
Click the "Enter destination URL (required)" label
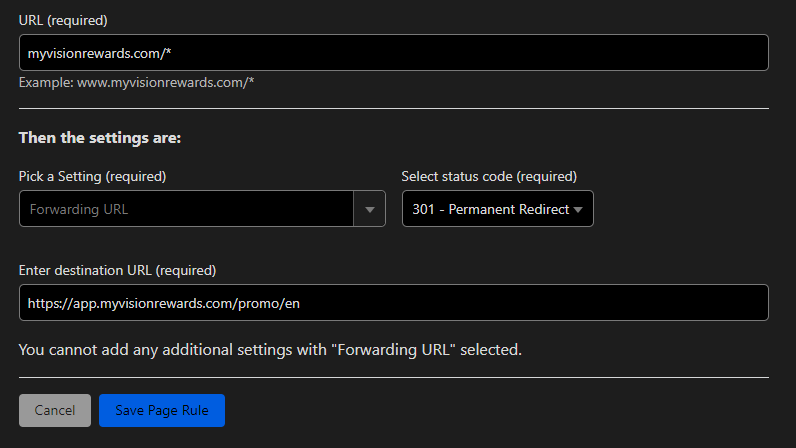[117, 270]
